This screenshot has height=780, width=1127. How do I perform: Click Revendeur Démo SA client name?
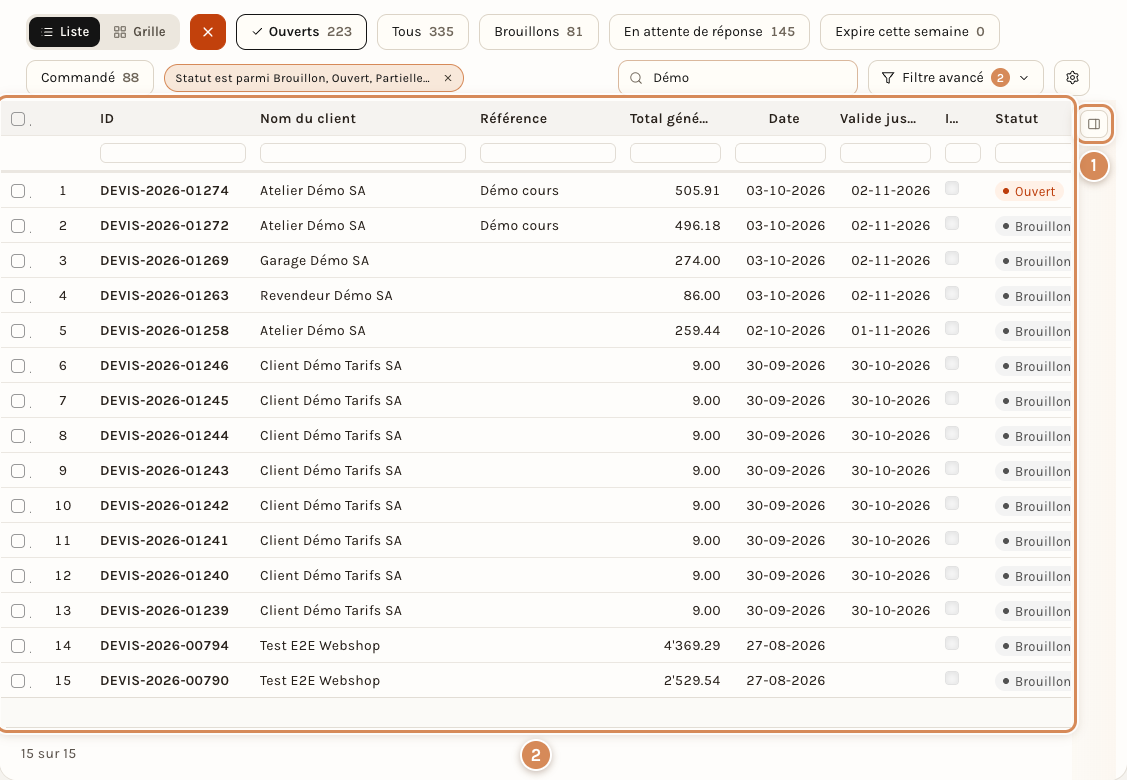326,295
